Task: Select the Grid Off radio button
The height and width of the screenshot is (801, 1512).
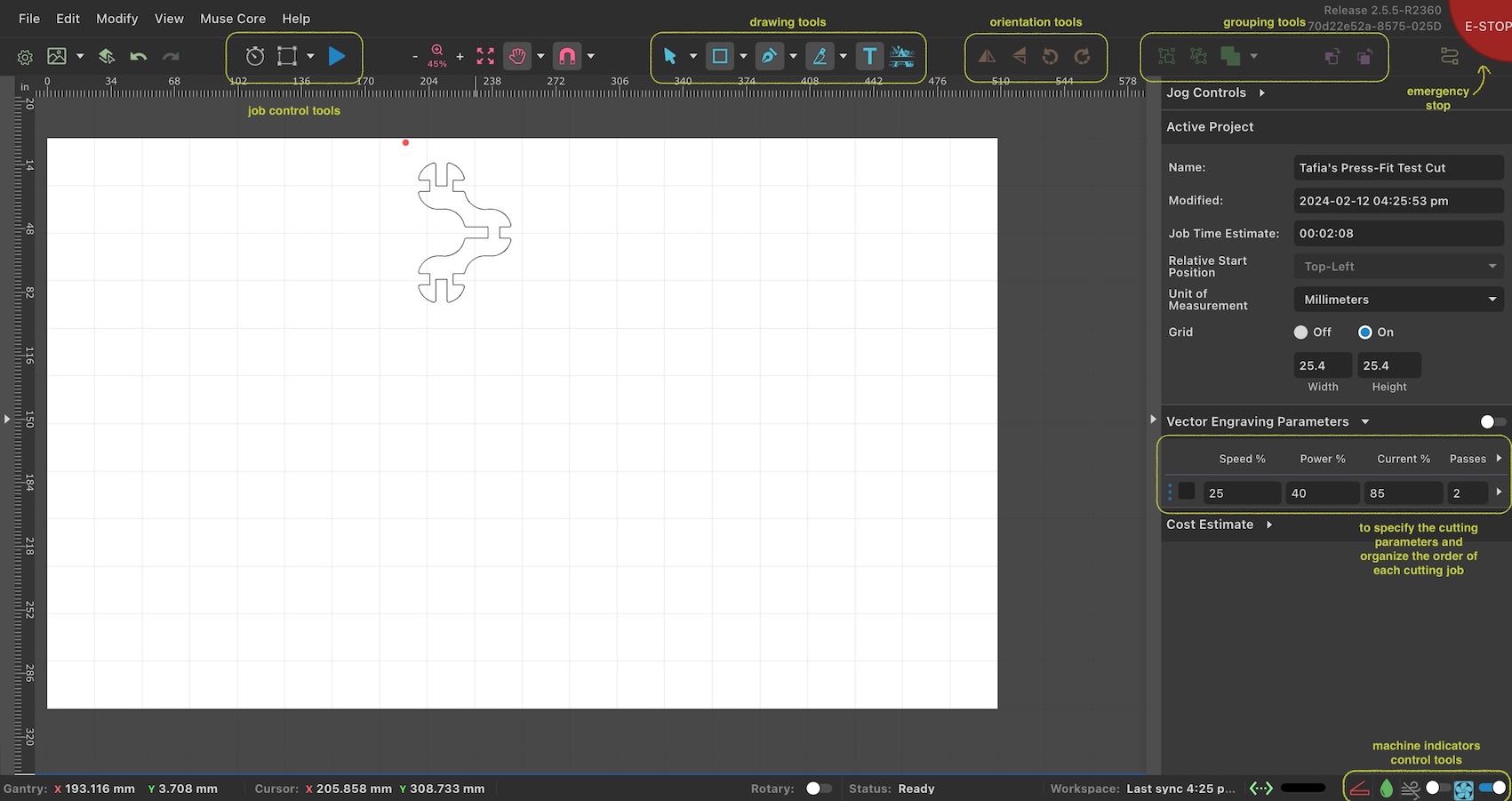Action: 1300,332
